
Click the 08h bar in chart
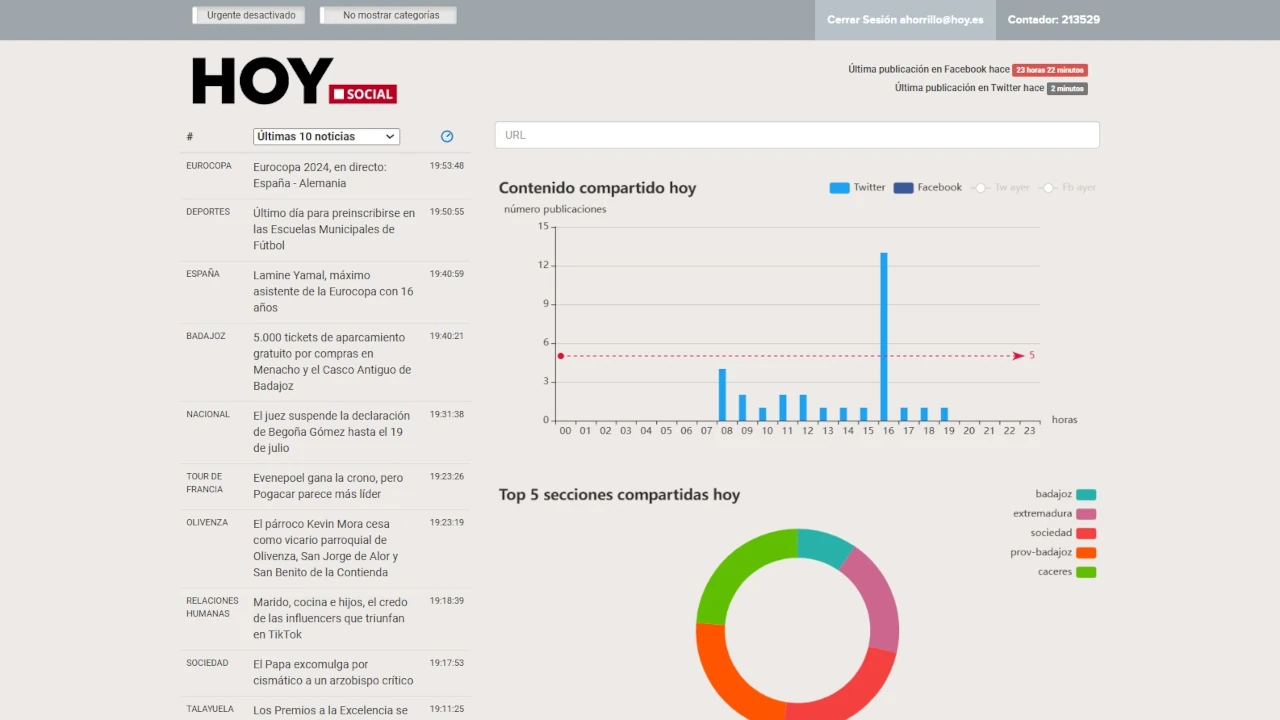click(722, 395)
